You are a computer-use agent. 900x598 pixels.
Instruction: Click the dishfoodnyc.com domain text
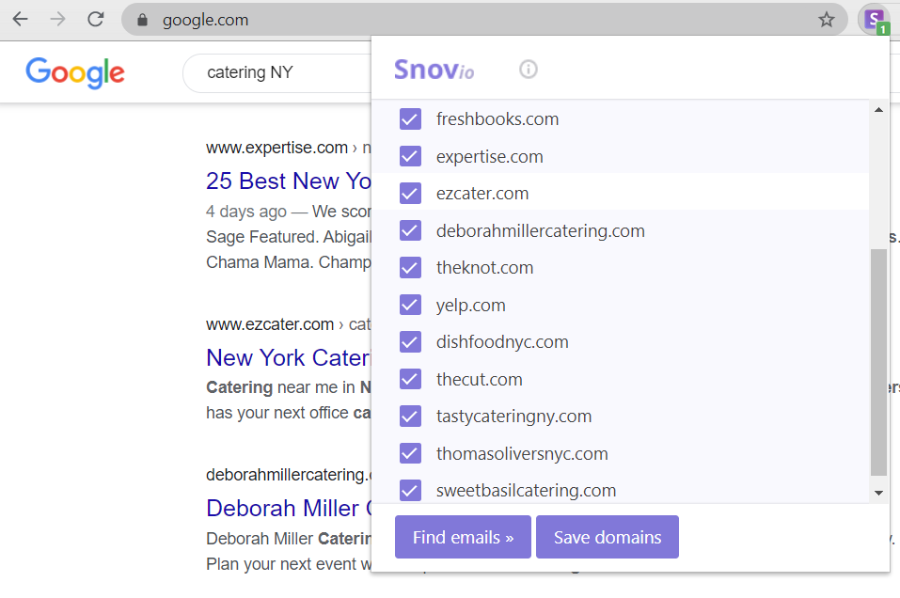[x=502, y=342]
